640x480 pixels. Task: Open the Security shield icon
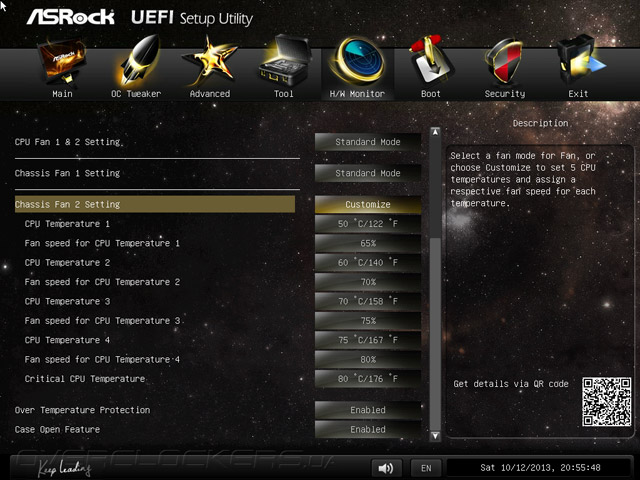[504, 61]
